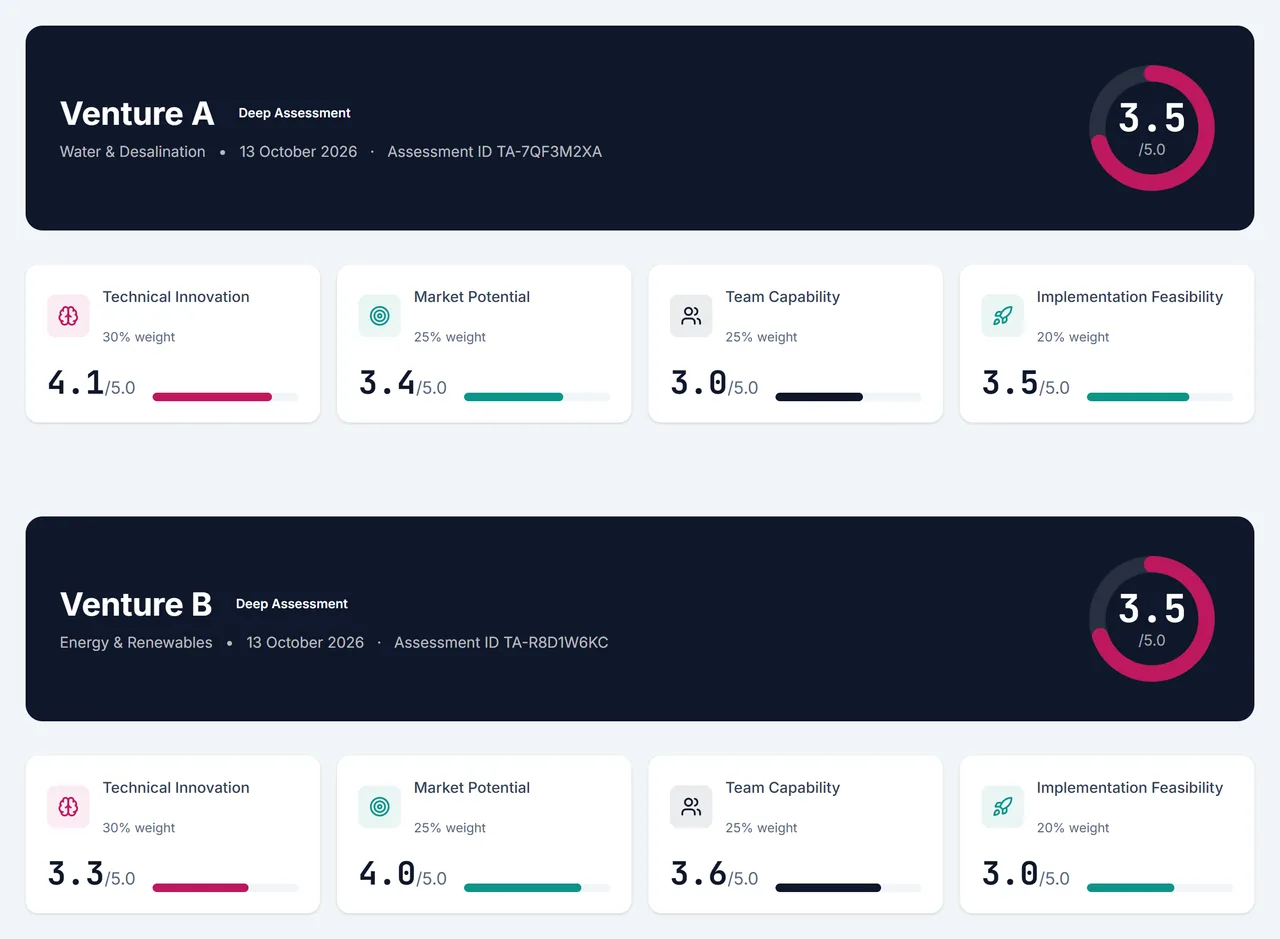Click Venture B's Deep Assessment badge
Viewport: 1280px width, 939px height.
pos(292,604)
